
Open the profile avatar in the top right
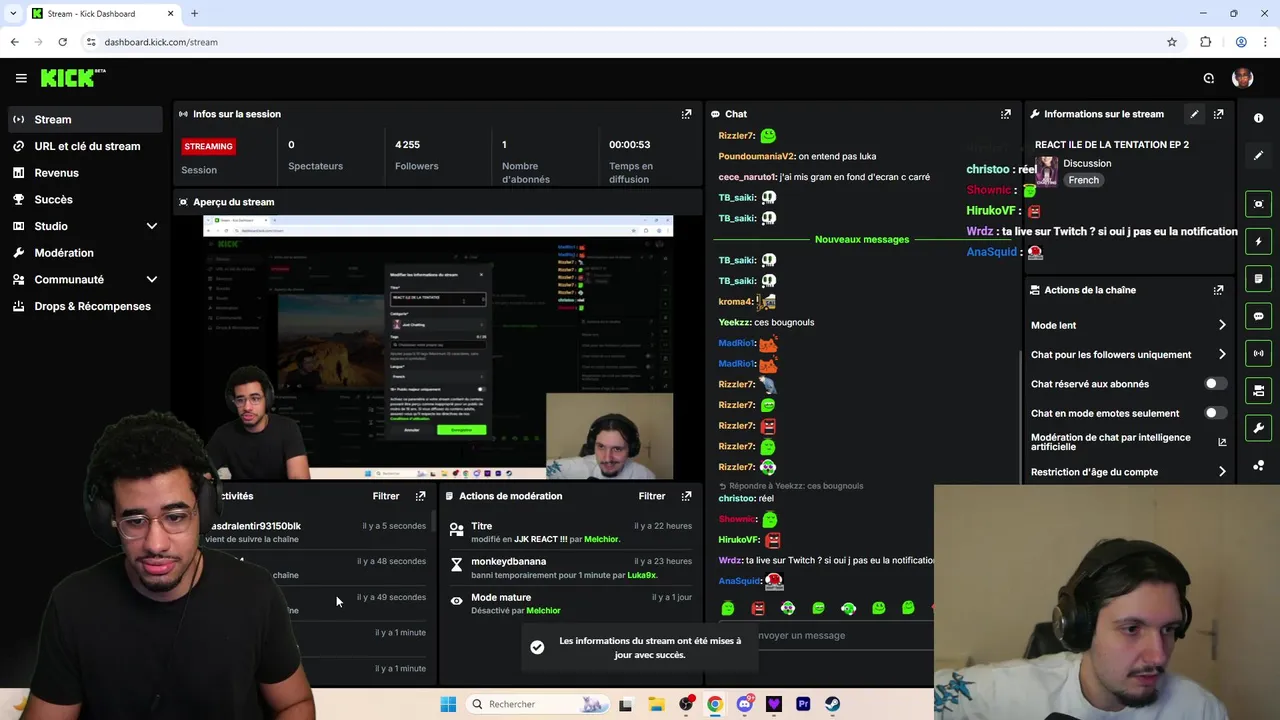tap(1242, 78)
